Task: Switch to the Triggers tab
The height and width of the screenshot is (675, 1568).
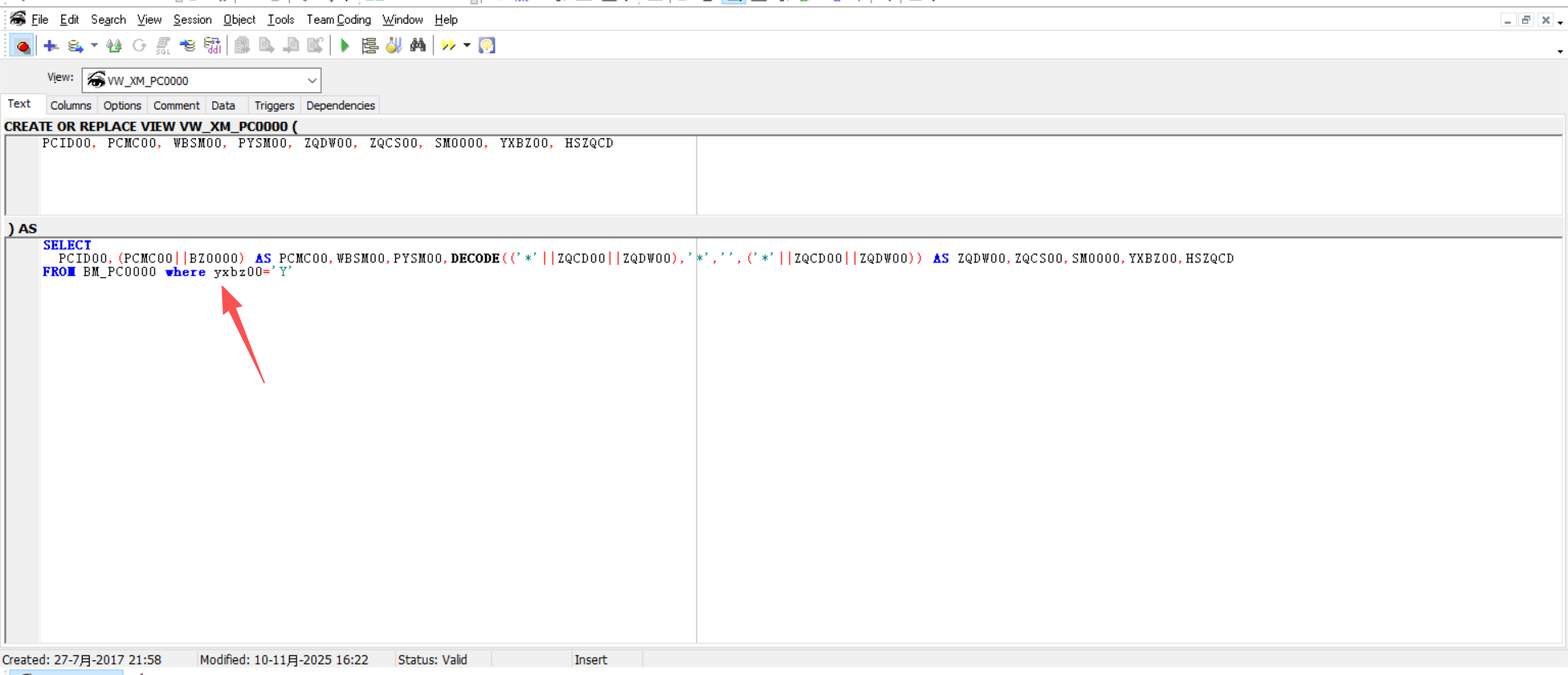Action: [x=274, y=105]
